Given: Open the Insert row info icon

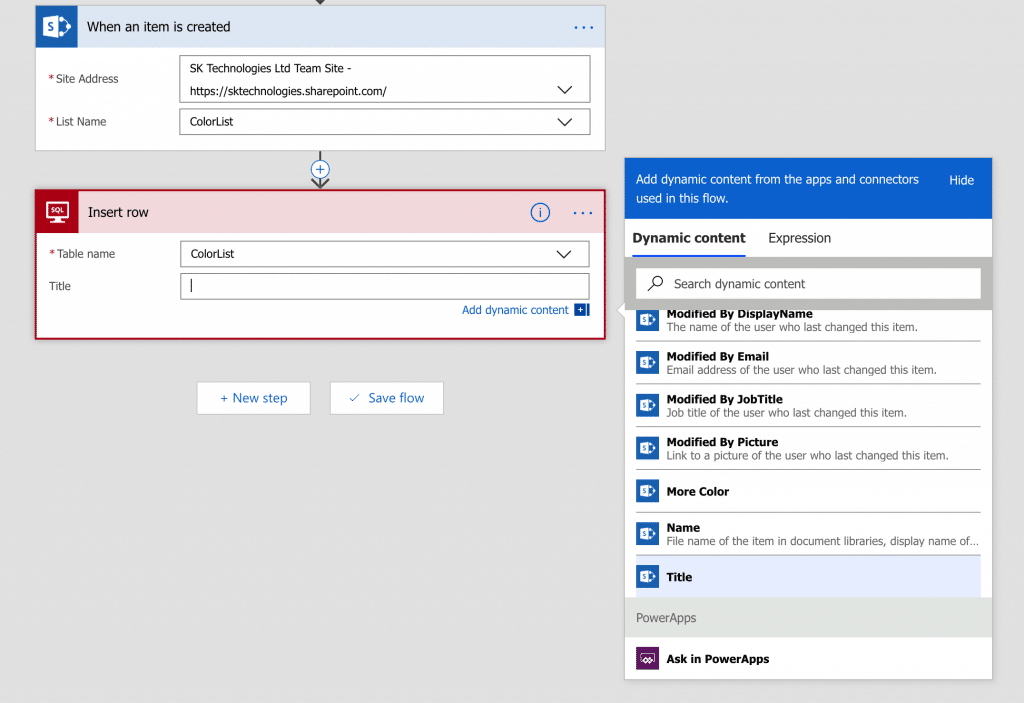Looking at the screenshot, I should (x=540, y=212).
